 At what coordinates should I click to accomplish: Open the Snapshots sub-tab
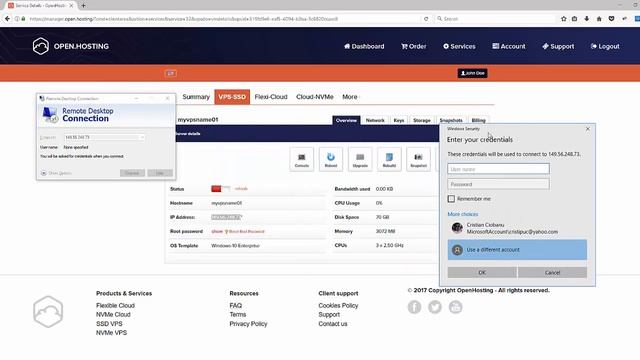451,120
